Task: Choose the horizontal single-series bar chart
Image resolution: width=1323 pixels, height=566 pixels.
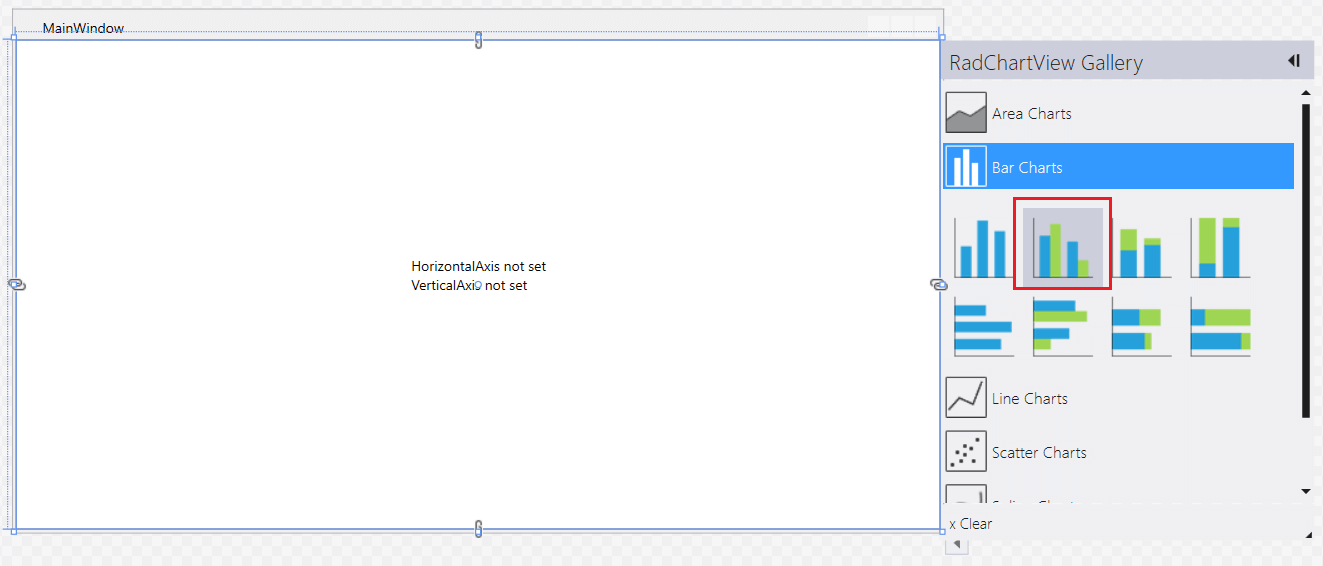Action: (985, 326)
